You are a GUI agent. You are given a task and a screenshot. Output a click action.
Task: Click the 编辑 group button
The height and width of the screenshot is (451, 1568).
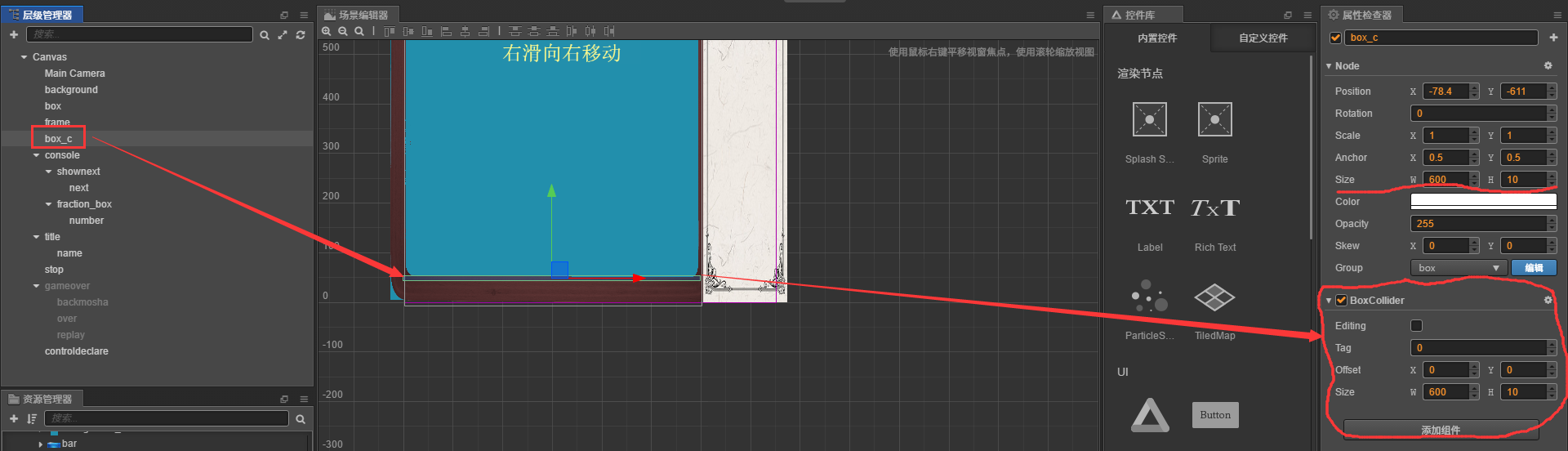(1535, 268)
